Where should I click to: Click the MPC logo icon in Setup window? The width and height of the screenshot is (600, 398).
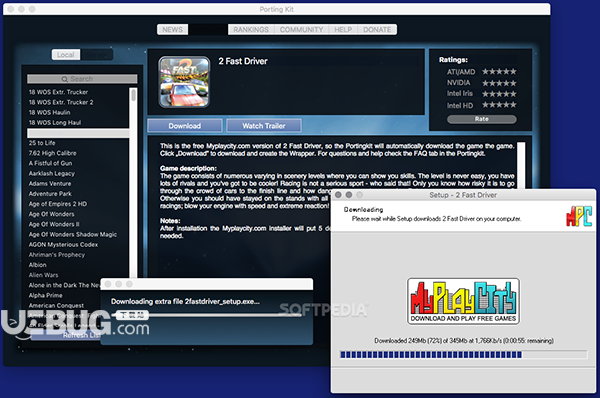click(x=579, y=216)
